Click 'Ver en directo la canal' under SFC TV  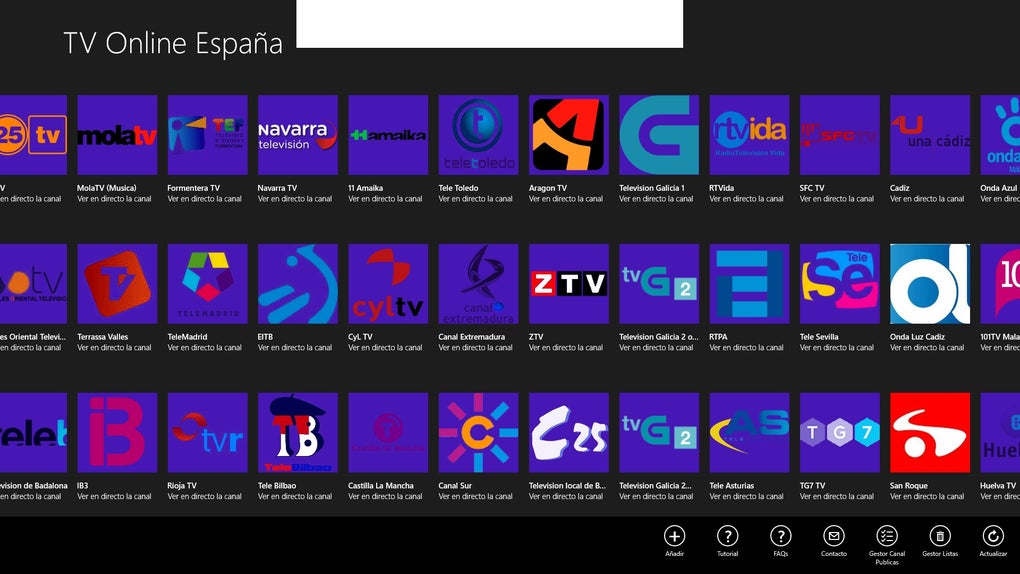(x=837, y=199)
